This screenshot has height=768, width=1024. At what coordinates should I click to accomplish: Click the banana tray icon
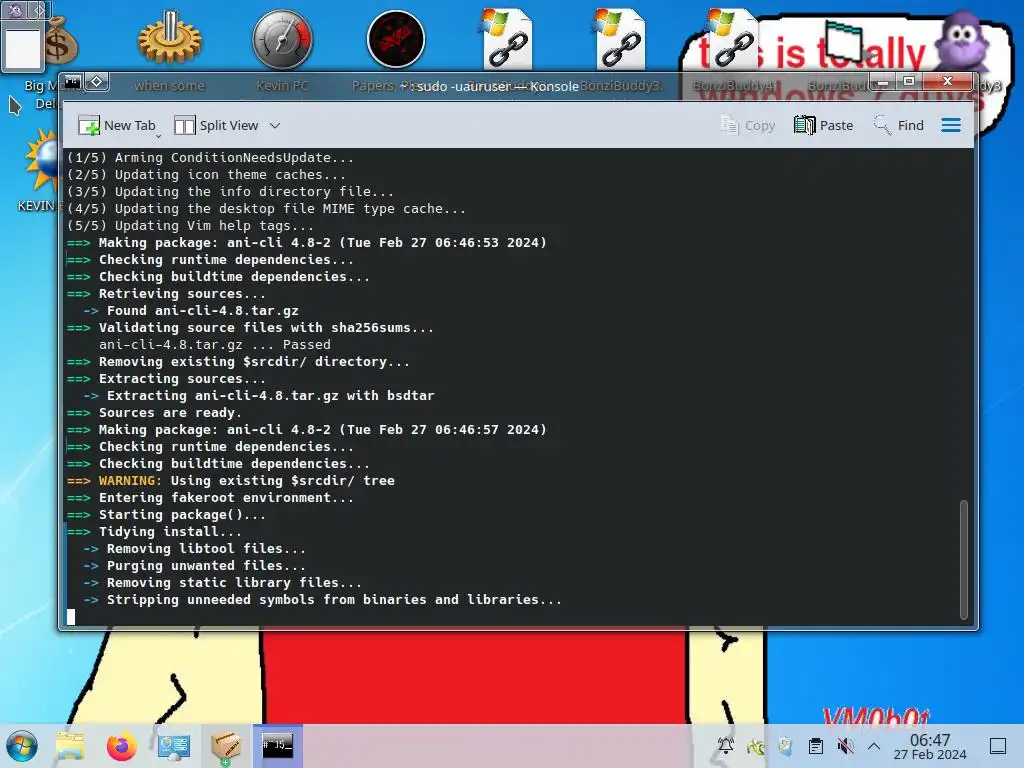[x=756, y=746]
